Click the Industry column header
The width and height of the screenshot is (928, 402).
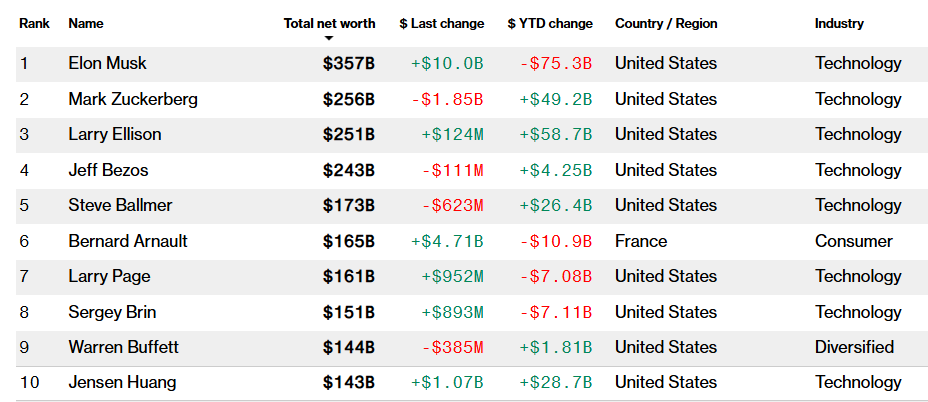point(839,23)
